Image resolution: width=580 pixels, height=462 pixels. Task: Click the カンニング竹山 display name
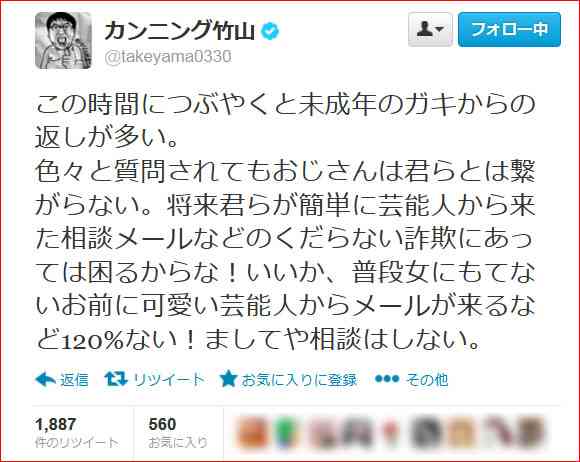179,31
